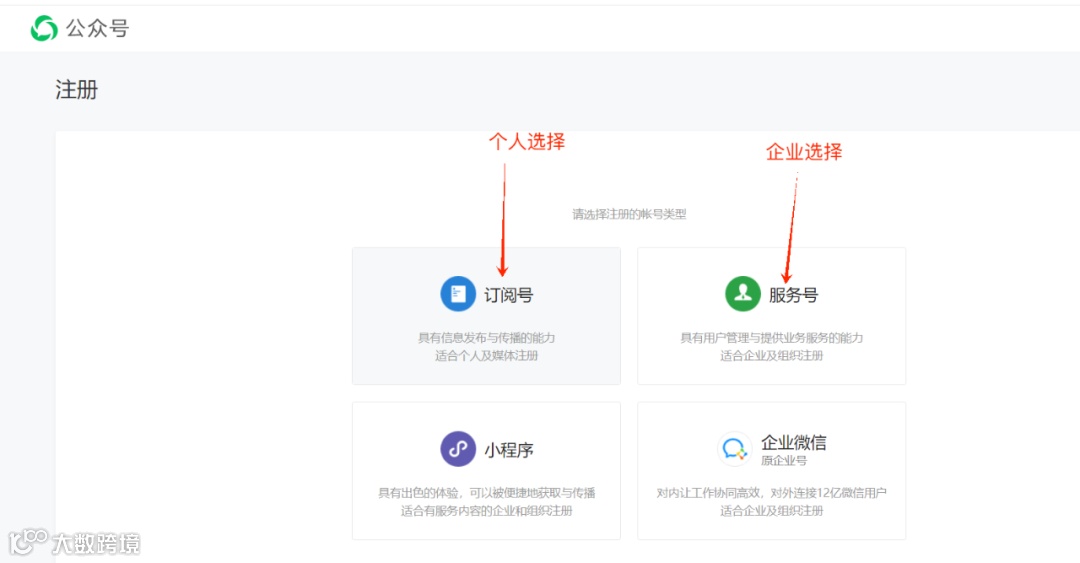The height and width of the screenshot is (563, 1080).
Task: Click text 对内让工作协同高效，对外连接12亿微信用户
Action: coord(771,493)
